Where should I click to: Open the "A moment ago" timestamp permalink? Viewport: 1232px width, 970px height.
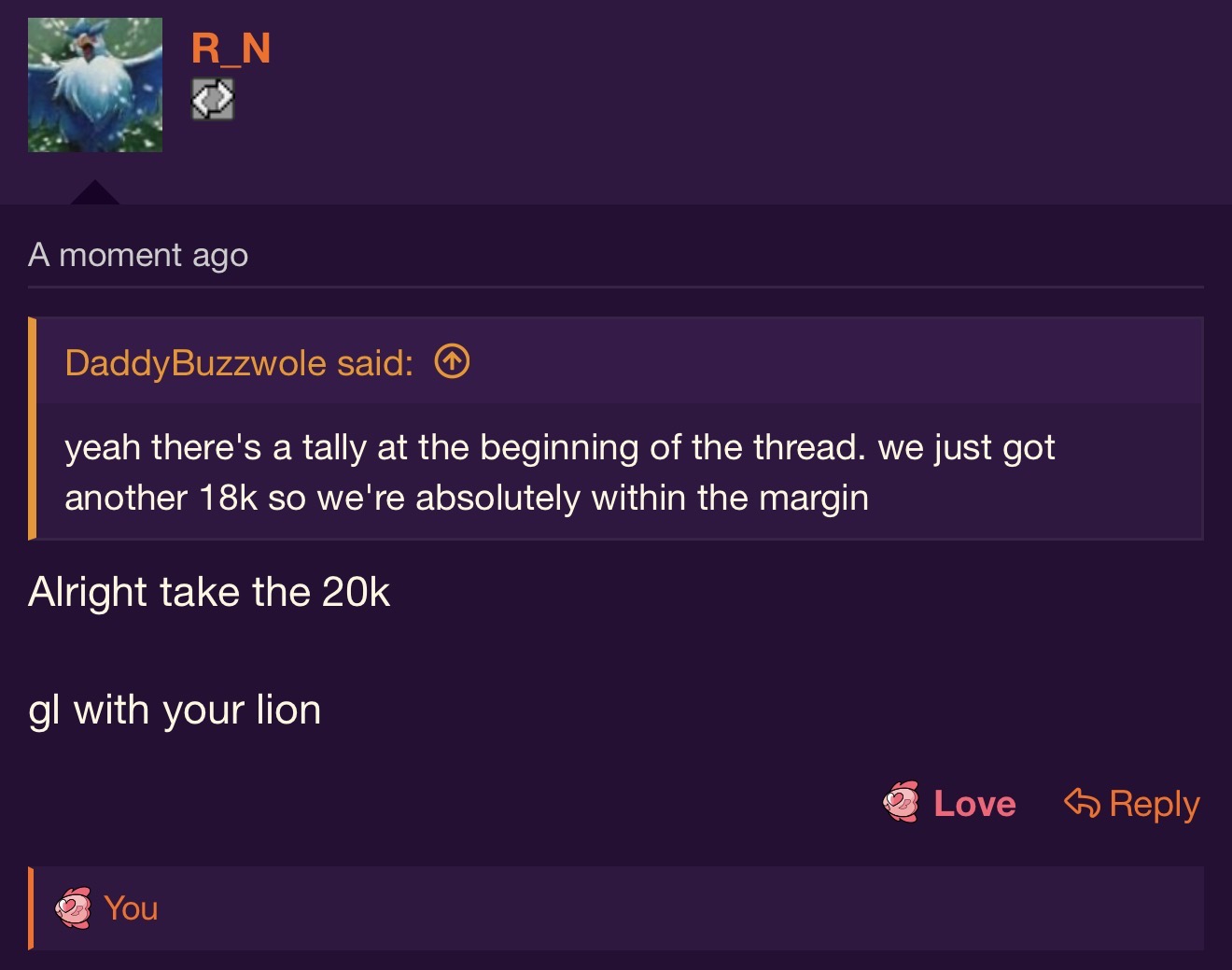(x=138, y=255)
